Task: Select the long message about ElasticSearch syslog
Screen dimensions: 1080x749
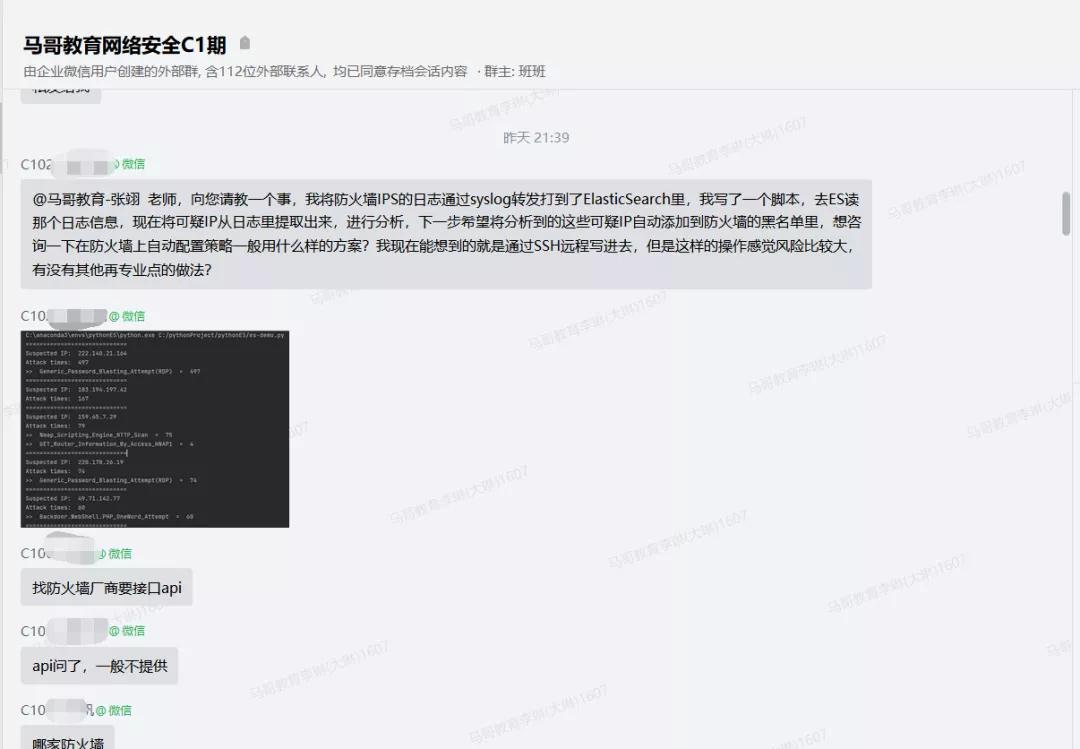Action: click(445, 235)
